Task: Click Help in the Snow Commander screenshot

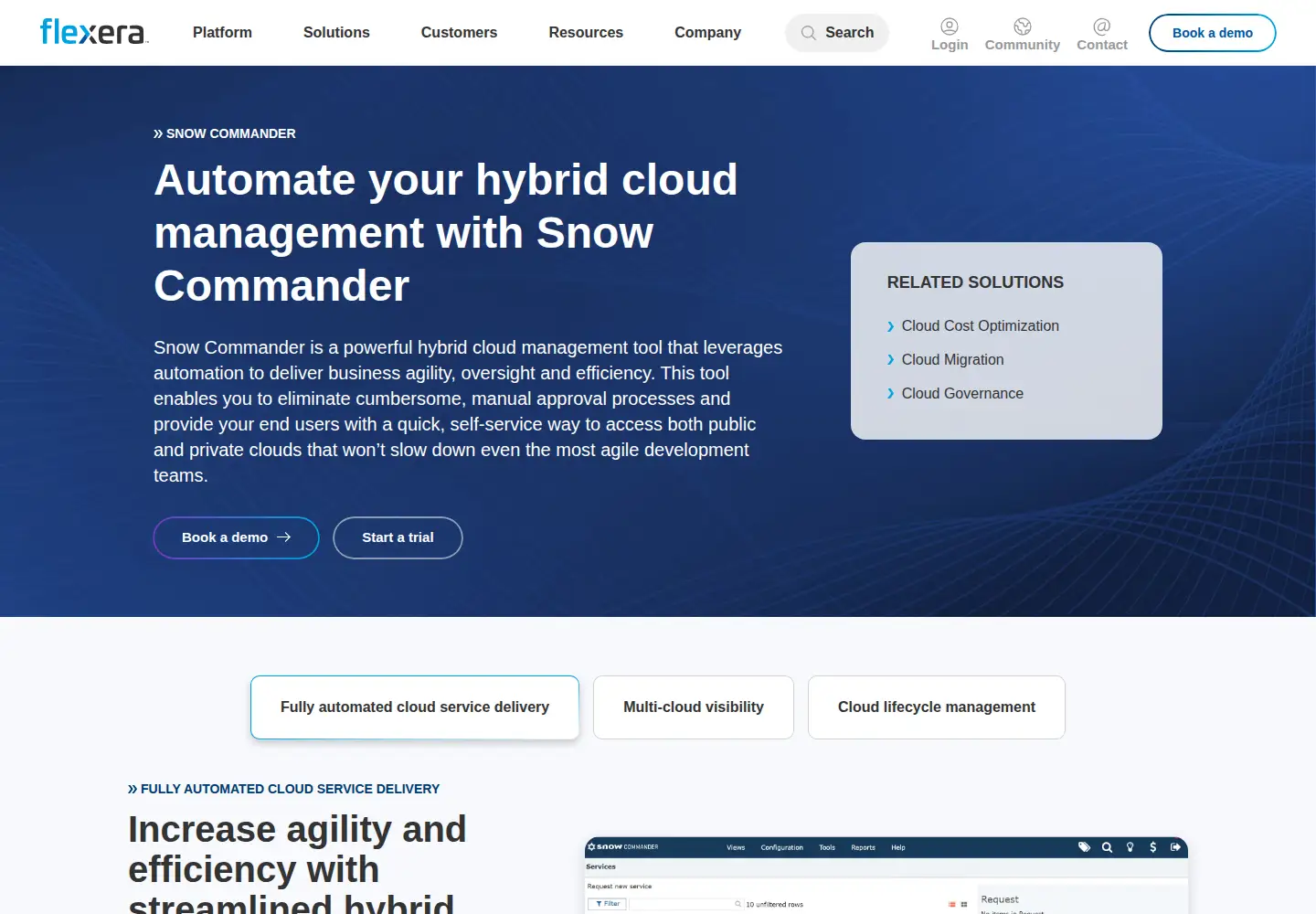Action: point(898,848)
